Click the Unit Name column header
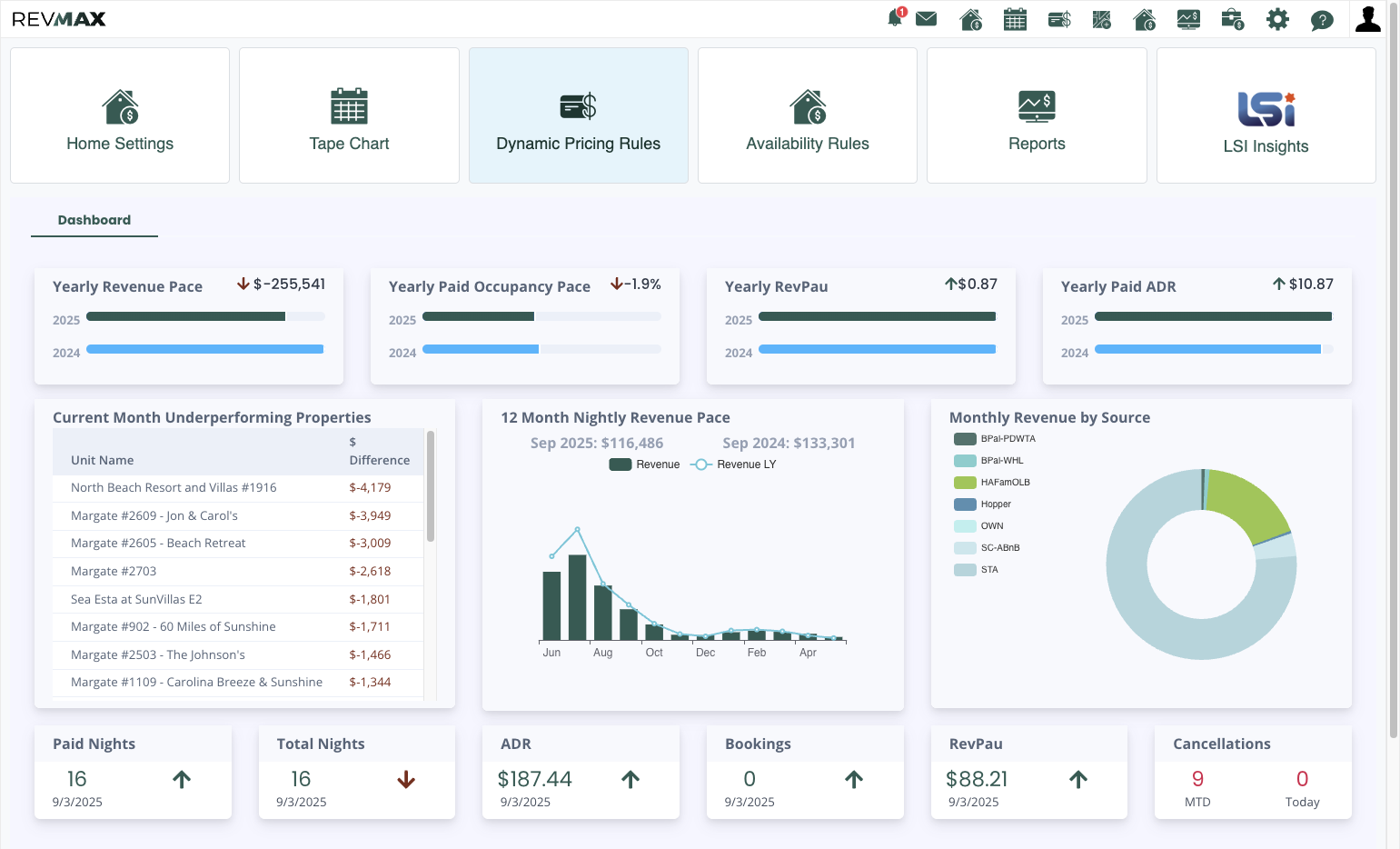Image resolution: width=1400 pixels, height=849 pixels. tap(103, 461)
